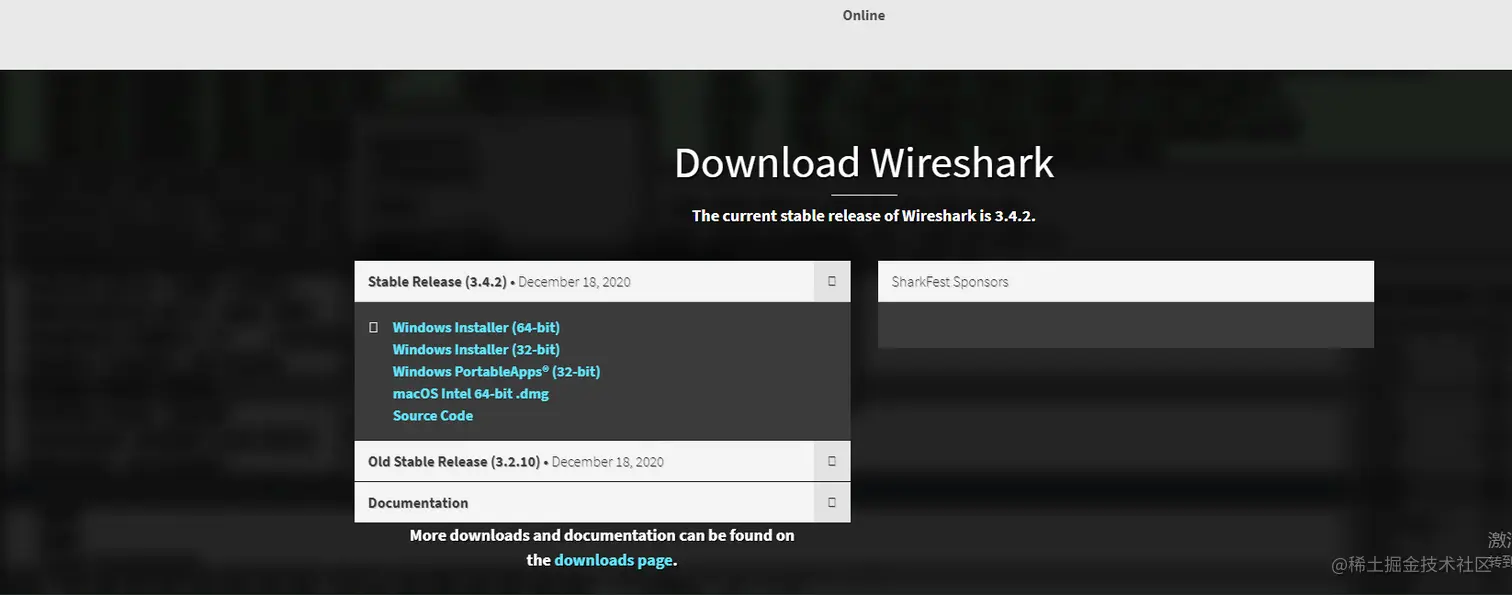Click the Download Wireshark heading
This screenshot has width=1512, height=595.
pos(864,162)
